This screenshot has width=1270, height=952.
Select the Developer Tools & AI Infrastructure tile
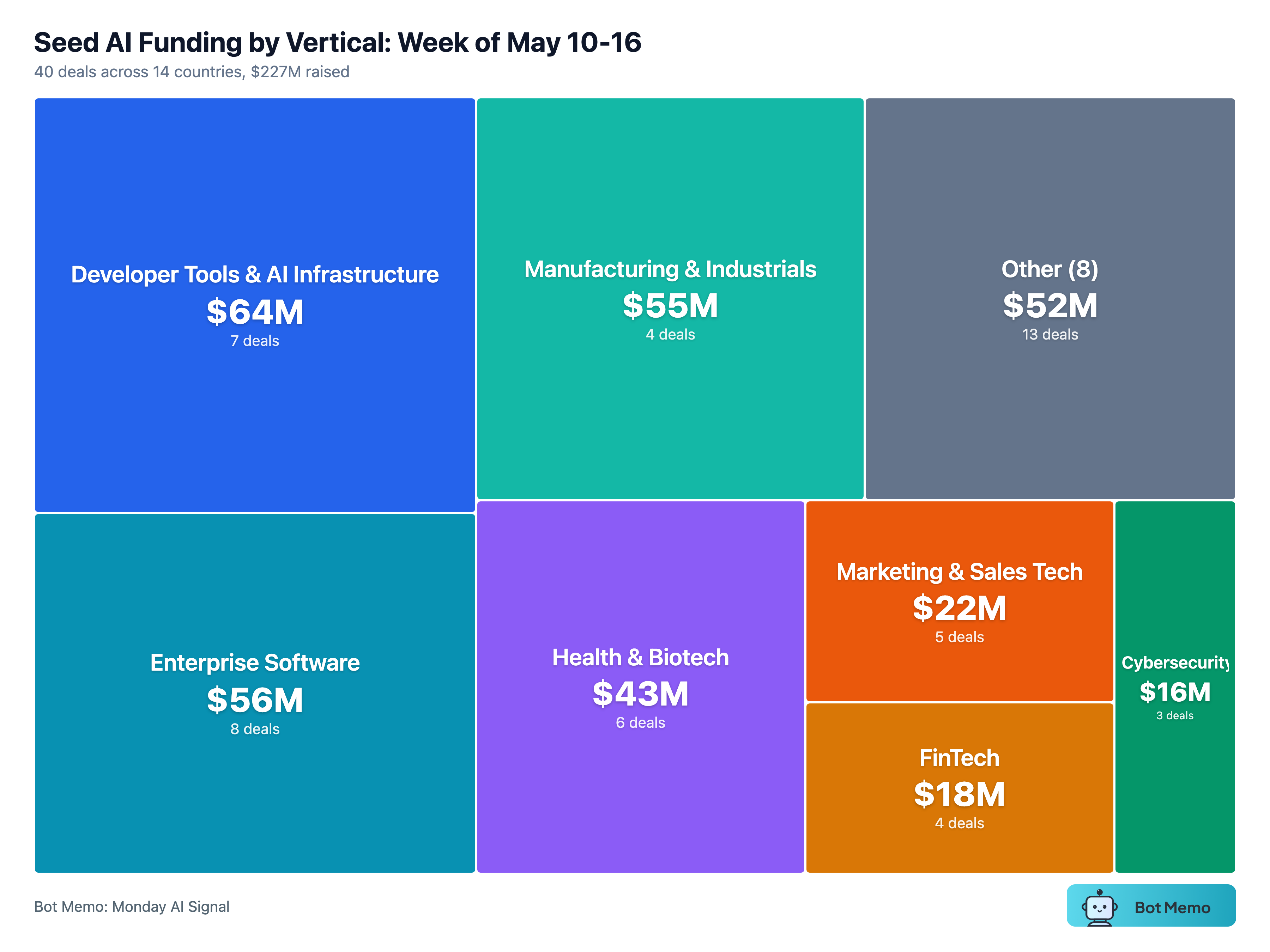[255, 305]
